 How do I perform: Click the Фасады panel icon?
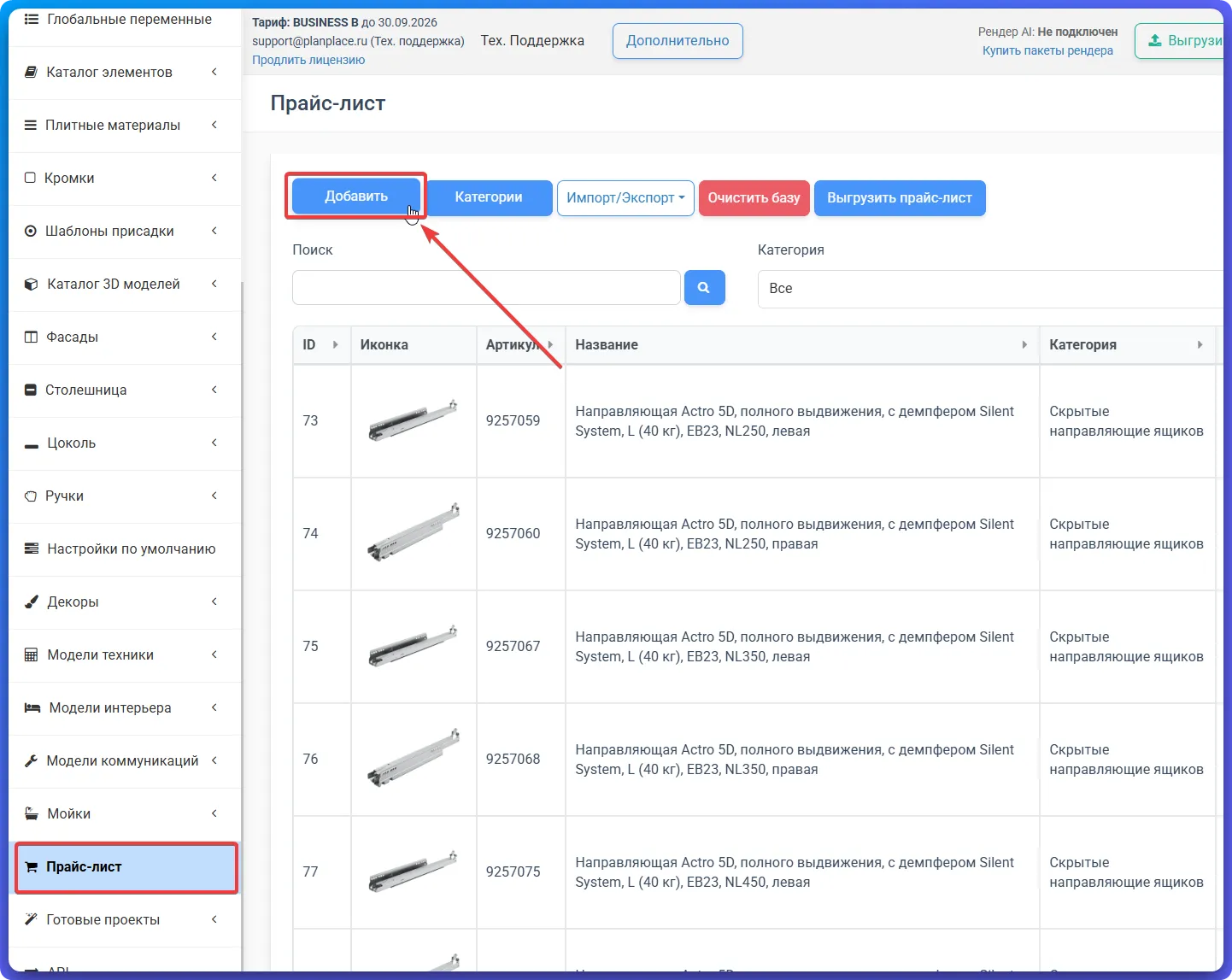pyautogui.click(x=31, y=337)
